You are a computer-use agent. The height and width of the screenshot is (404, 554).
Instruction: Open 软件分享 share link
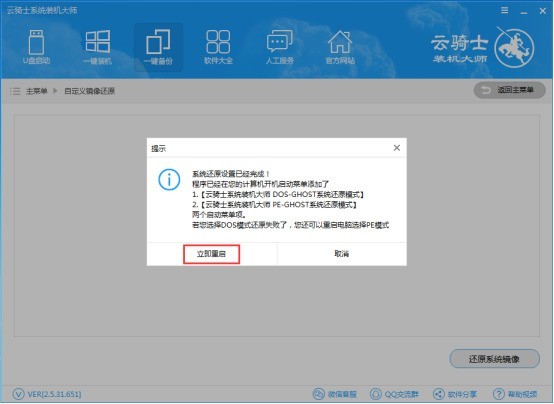click(455, 394)
